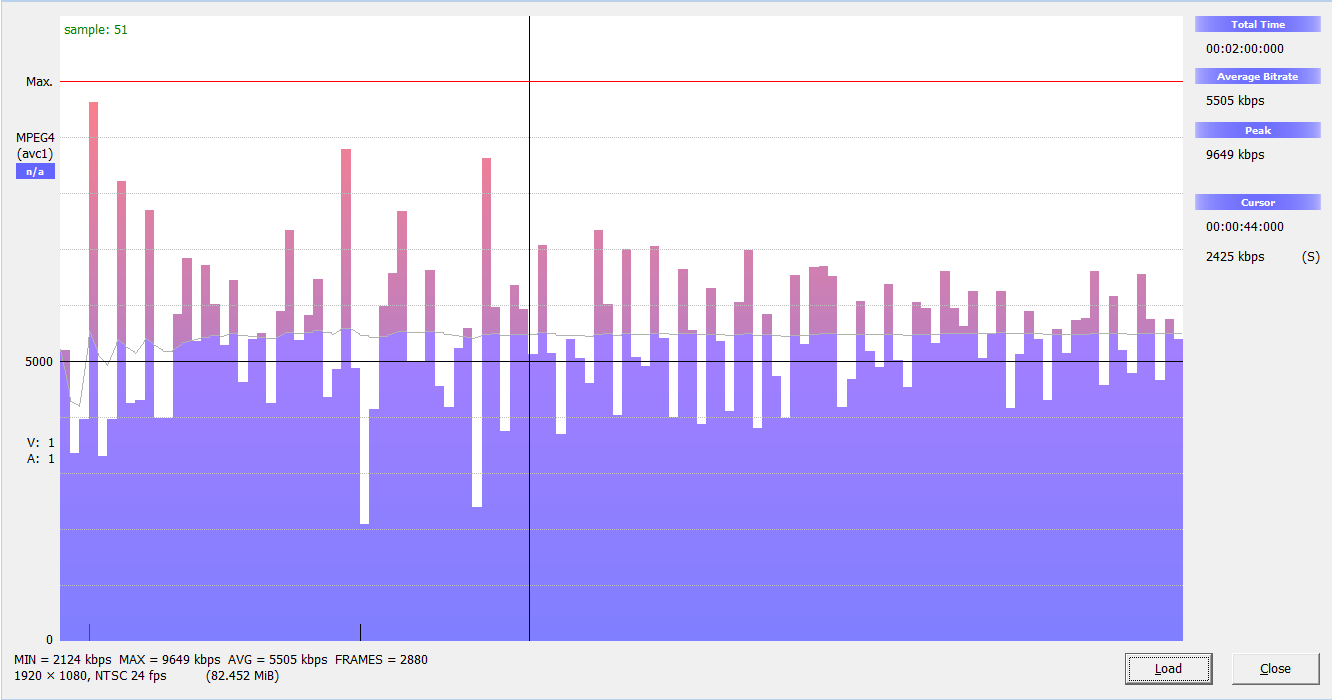Click the total time value 00:02:00:000
Viewport: 1332px width, 700px height.
click(1245, 48)
